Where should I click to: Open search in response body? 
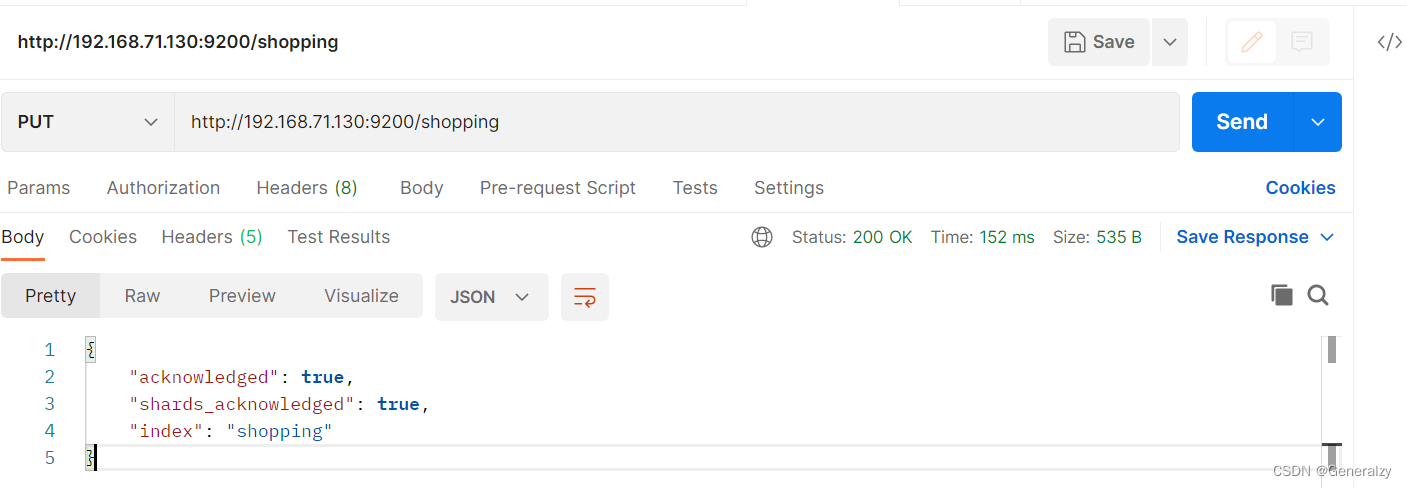point(1318,295)
